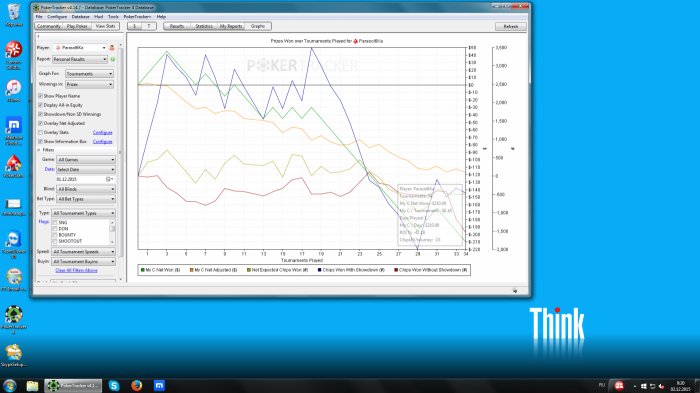Expand the Graph For Tournaments dropdown
This screenshot has height=393, width=700.
tap(90, 74)
